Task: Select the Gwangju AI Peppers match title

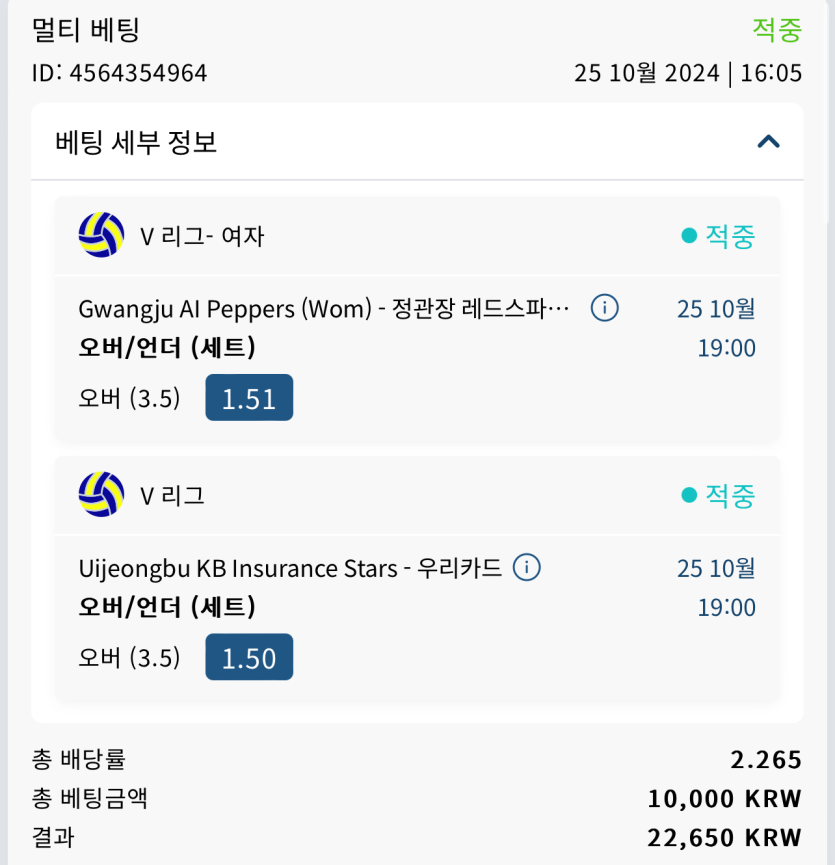Action: tap(324, 309)
